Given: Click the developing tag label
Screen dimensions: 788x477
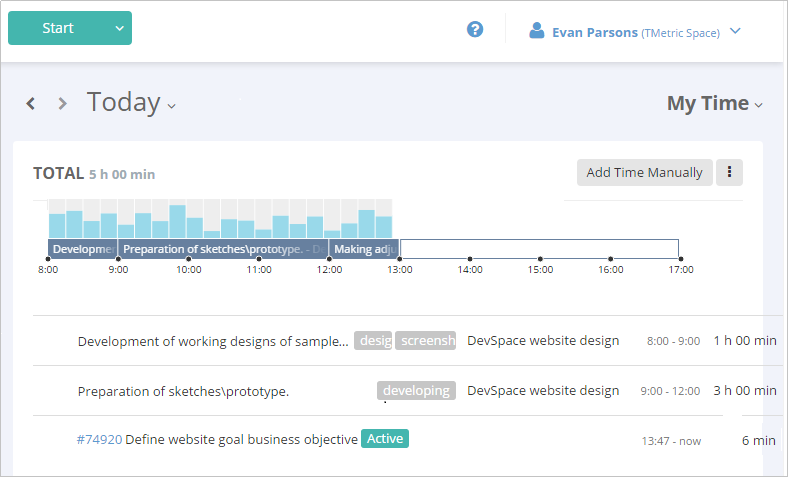Looking at the screenshot, I should [x=416, y=391].
